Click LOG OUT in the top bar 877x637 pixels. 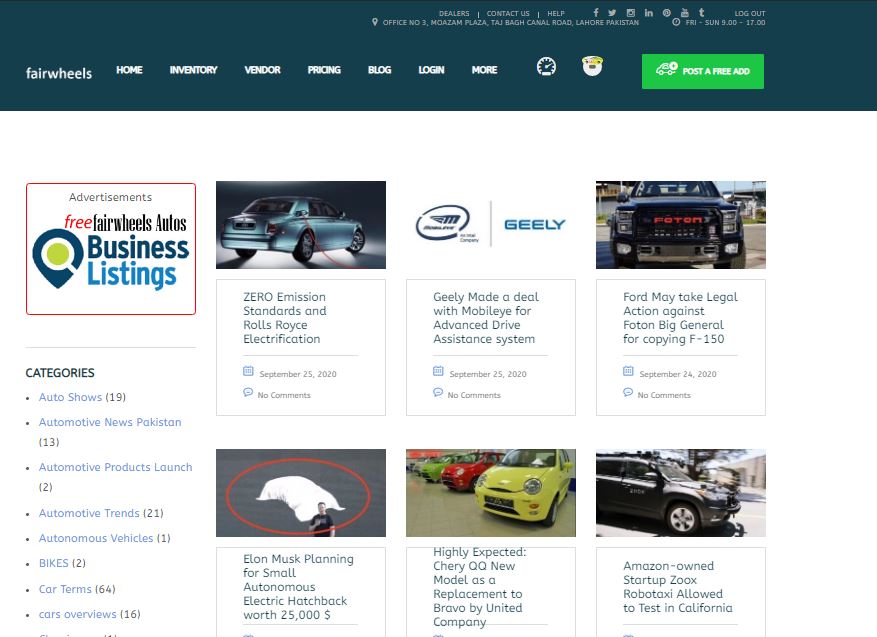tap(749, 13)
